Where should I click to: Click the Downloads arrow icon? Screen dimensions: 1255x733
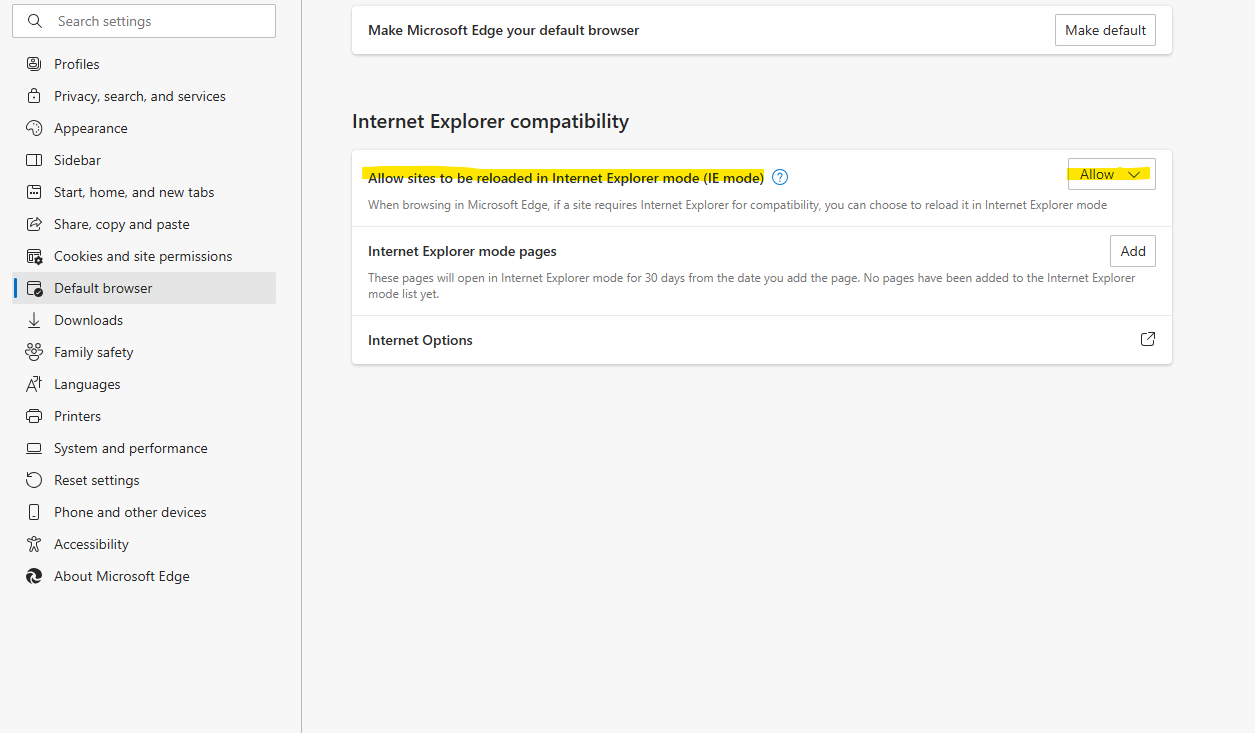[x=34, y=320]
